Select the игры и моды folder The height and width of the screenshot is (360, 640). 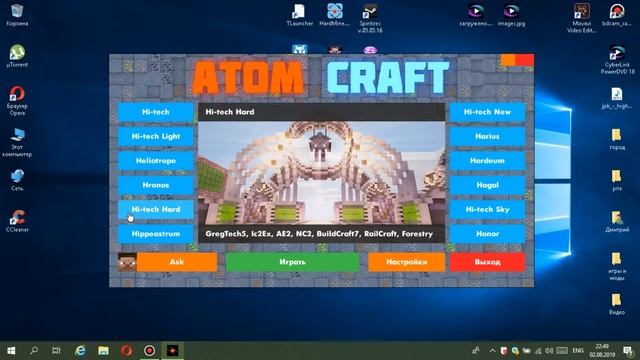pos(617,266)
